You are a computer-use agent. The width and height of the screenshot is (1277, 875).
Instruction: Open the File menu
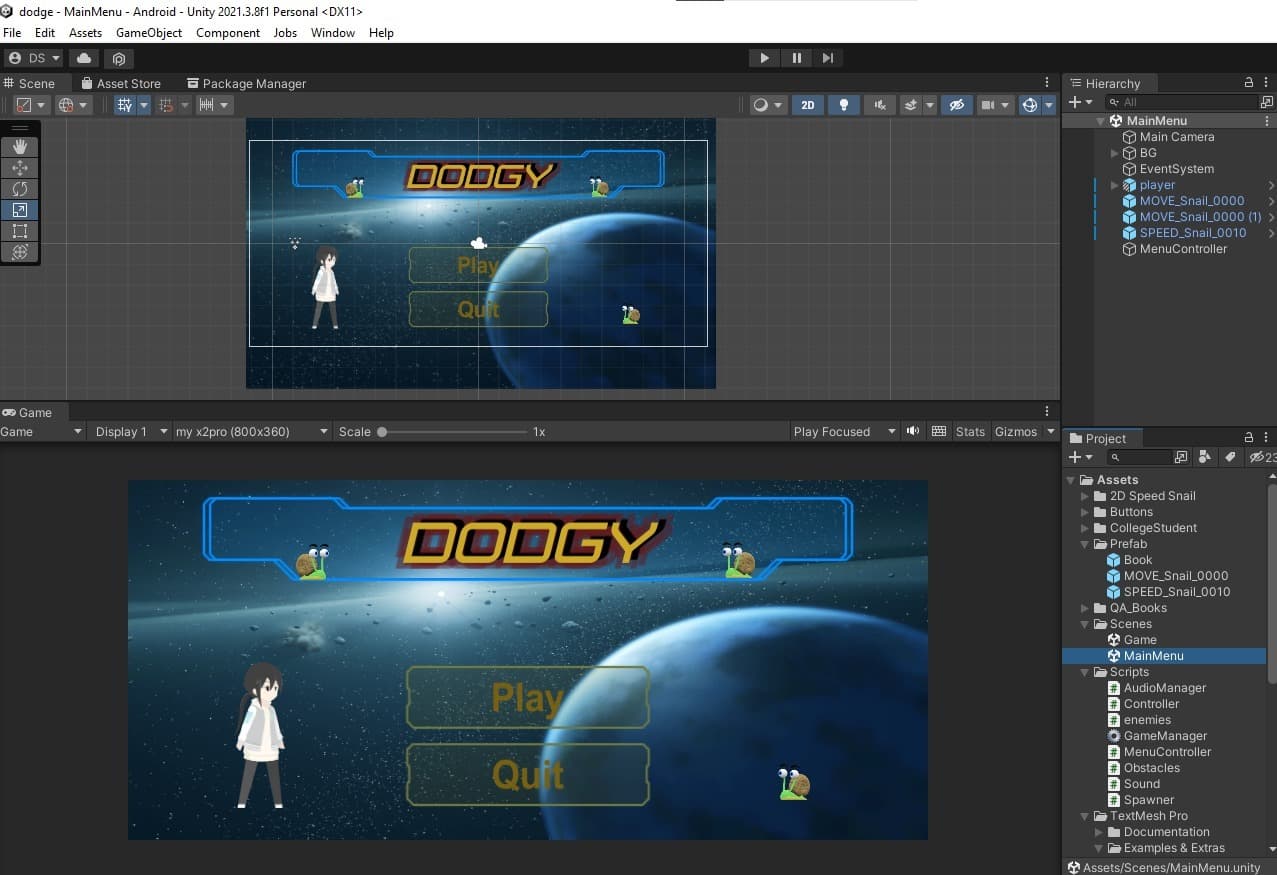(12, 33)
